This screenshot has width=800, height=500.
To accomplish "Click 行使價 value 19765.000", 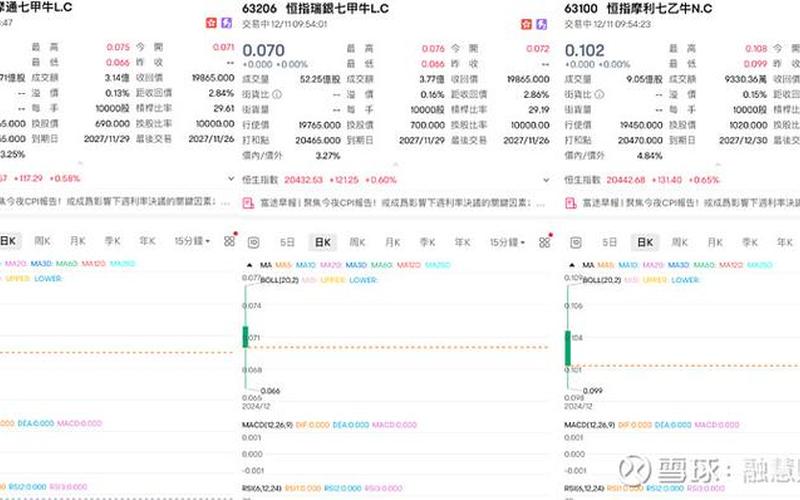I will pyautogui.click(x=319, y=125).
